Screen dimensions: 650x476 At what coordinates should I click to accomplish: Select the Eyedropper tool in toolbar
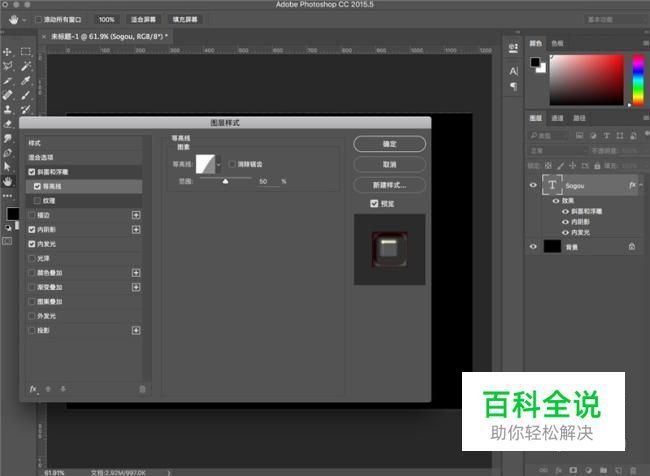(26, 80)
